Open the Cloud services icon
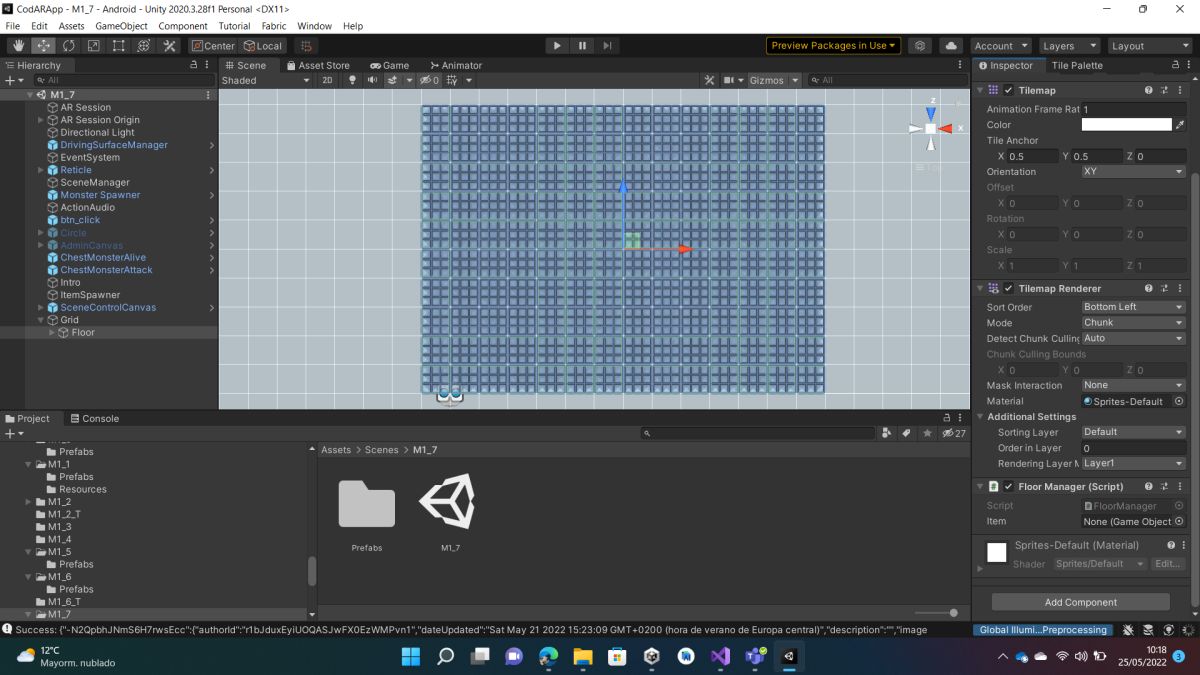The width and height of the screenshot is (1200, 675). [951, 45]
